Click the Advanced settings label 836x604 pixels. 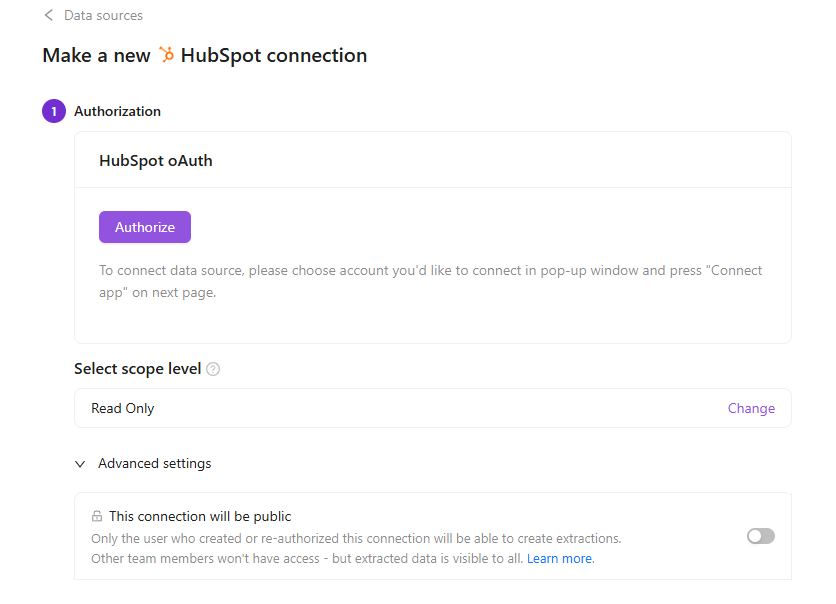154,464
